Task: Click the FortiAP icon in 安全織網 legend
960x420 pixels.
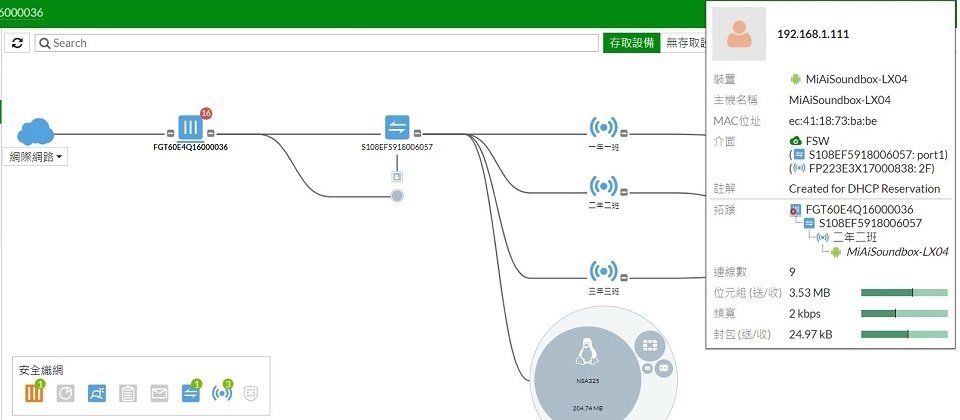Action: 222,393
